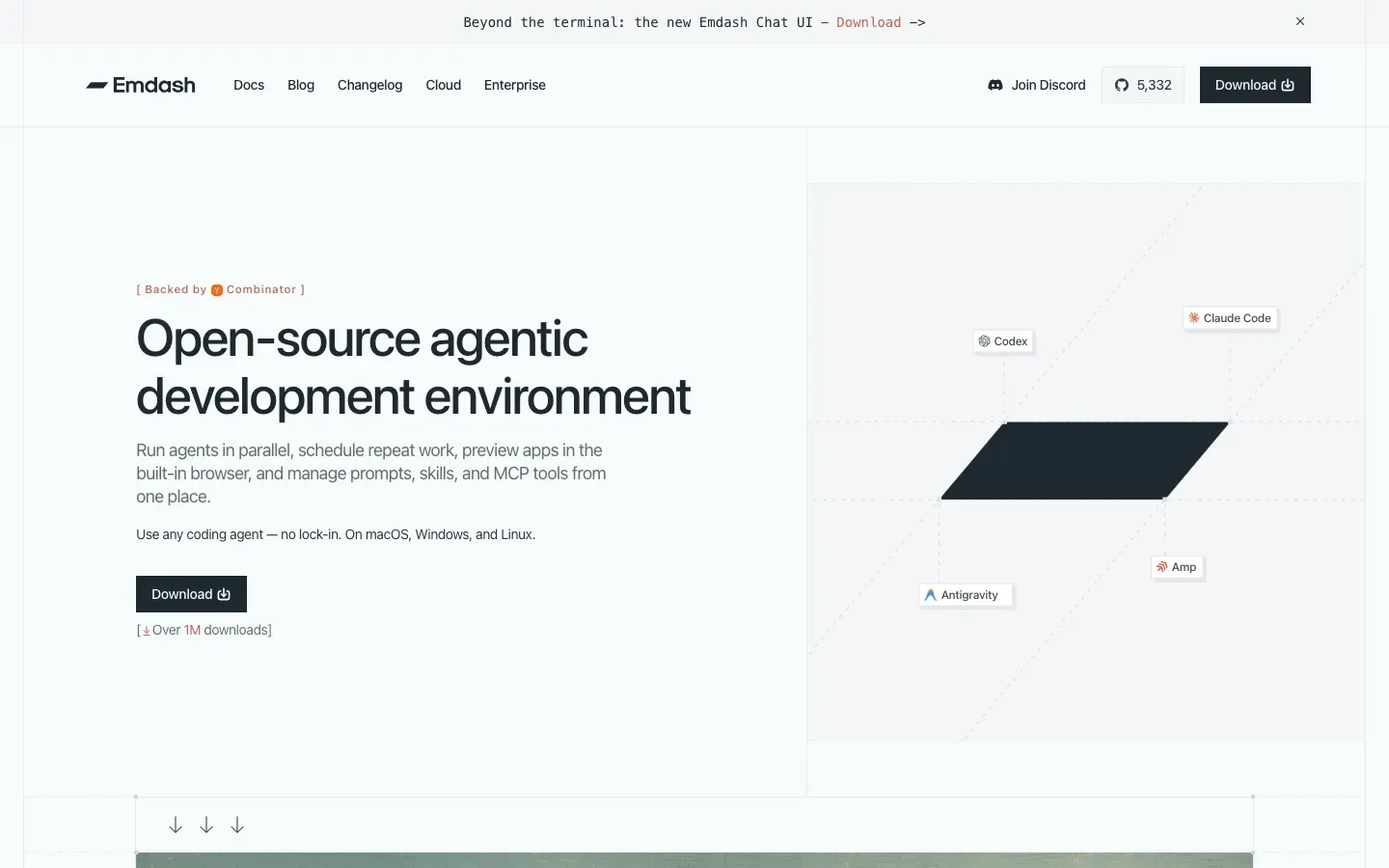
Task: Click the dark parallelogram graphic
Action: (x=1085, y=460)
